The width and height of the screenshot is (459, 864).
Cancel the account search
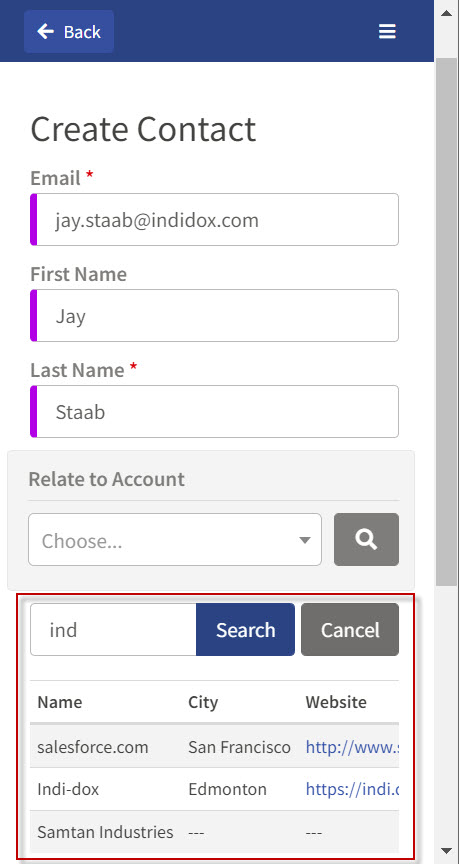click(x=350, y=629)
